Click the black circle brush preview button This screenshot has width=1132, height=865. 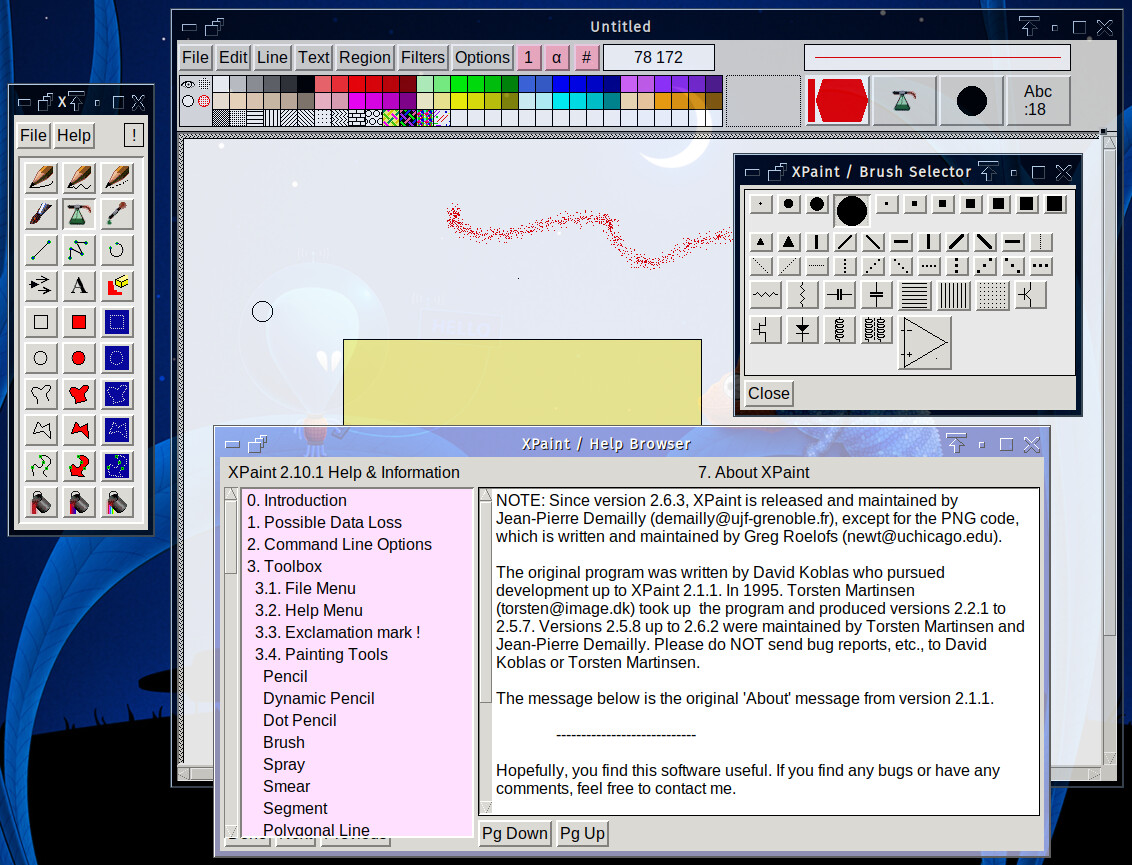pyautogui.click(x=971, y=101)
